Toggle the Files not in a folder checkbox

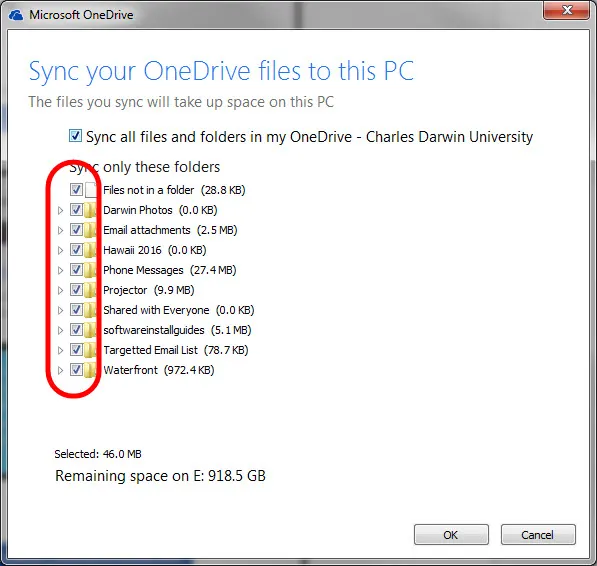coord(76,190)
